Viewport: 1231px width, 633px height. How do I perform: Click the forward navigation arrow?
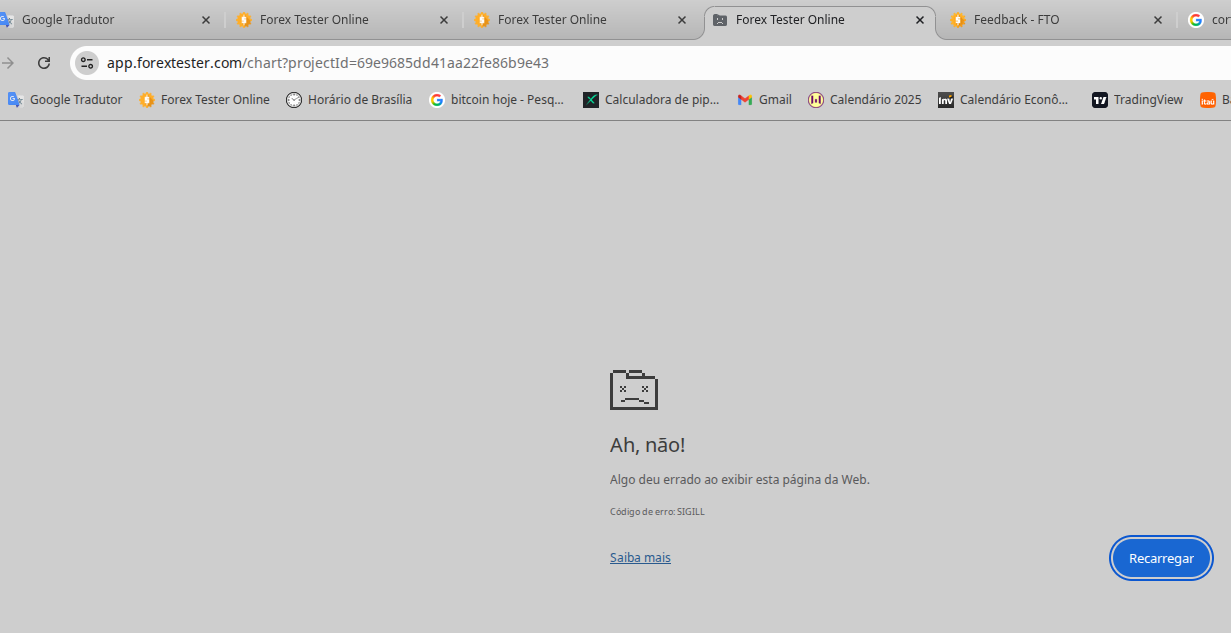click(8, 63)
